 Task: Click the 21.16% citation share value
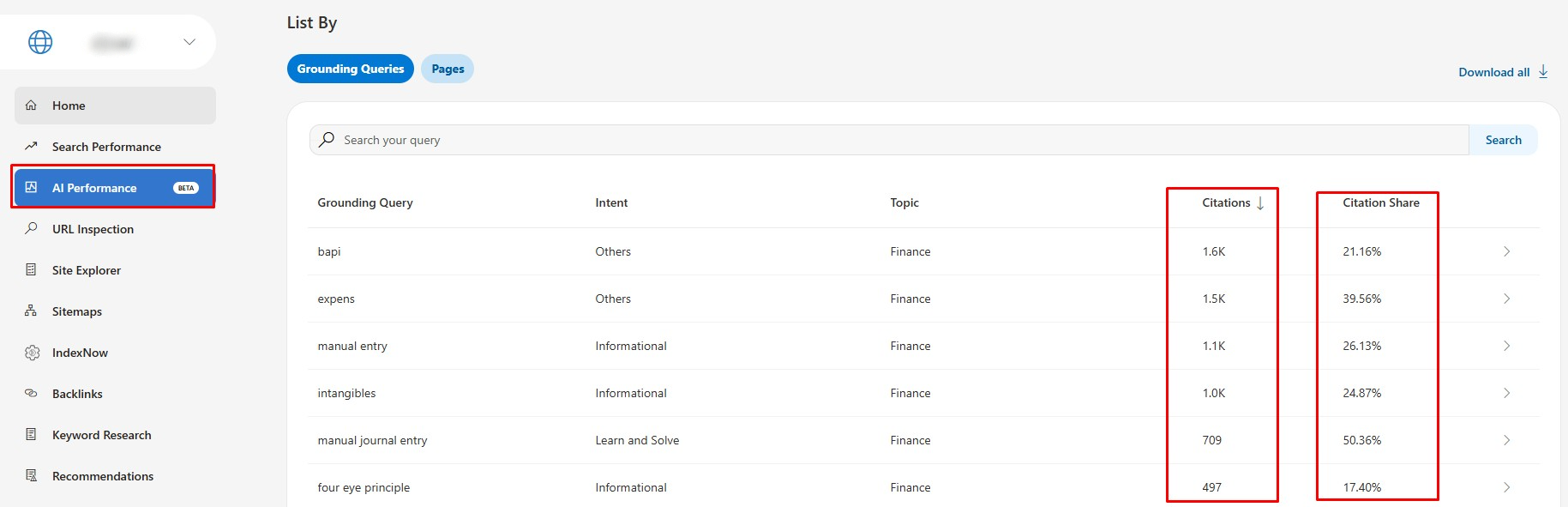click(1362, 251)
